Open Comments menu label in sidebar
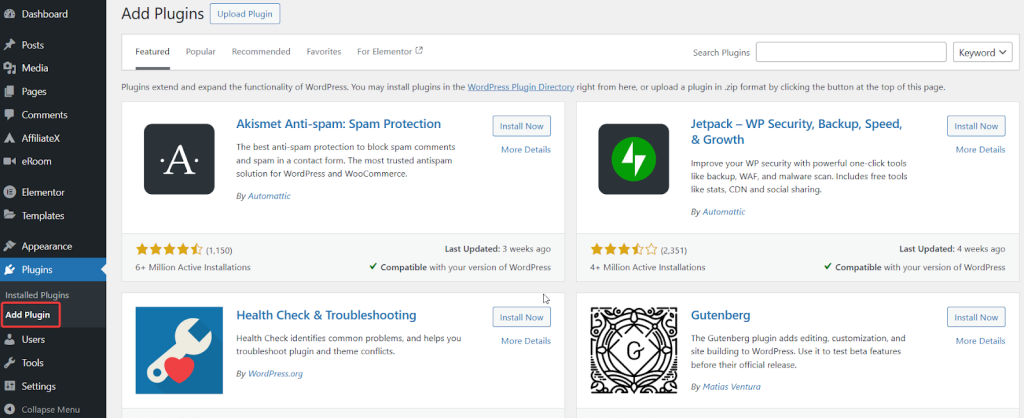 44,115
